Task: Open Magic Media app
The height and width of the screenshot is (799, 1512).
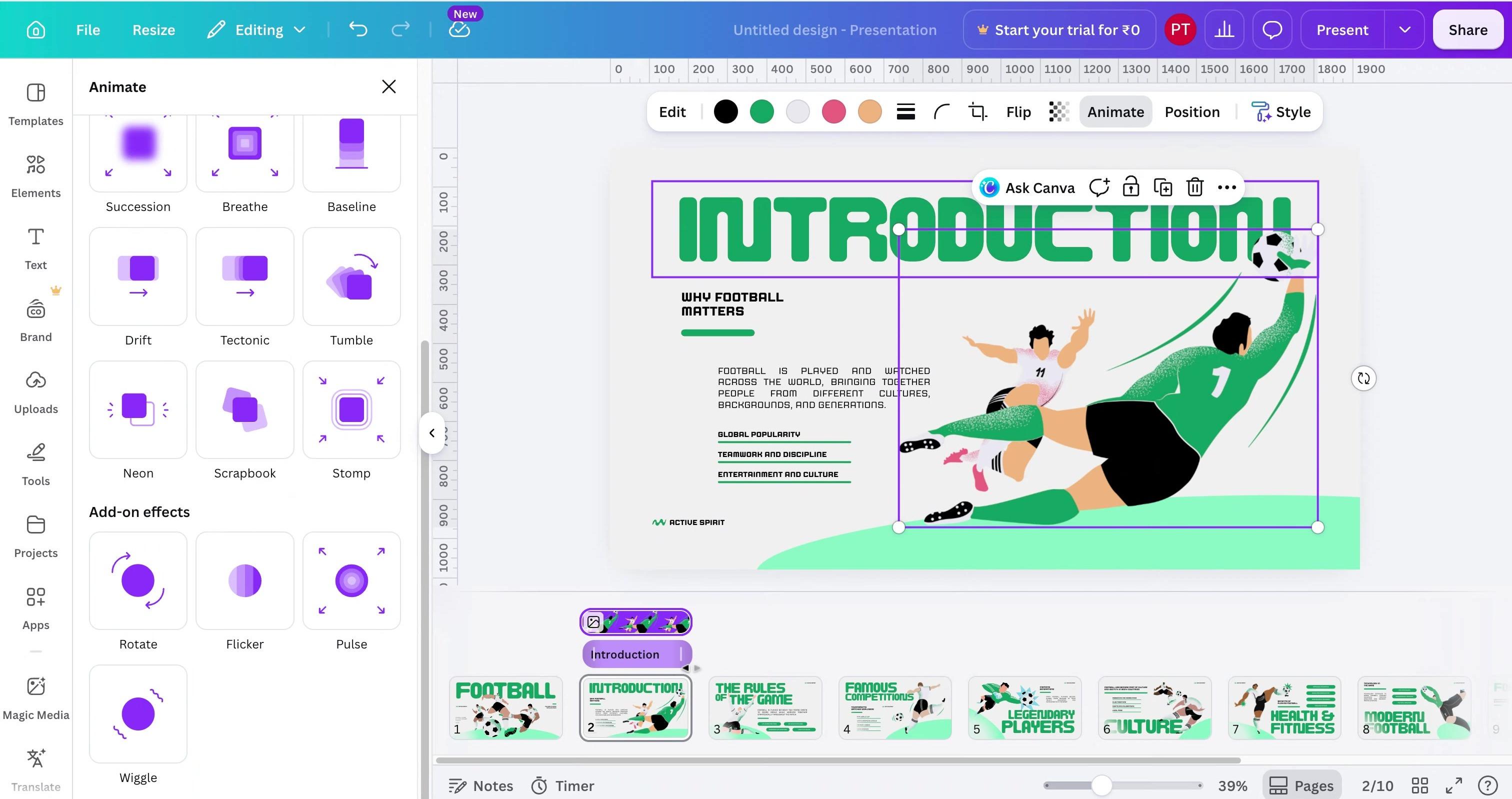Action: click(x=36, y=698)
